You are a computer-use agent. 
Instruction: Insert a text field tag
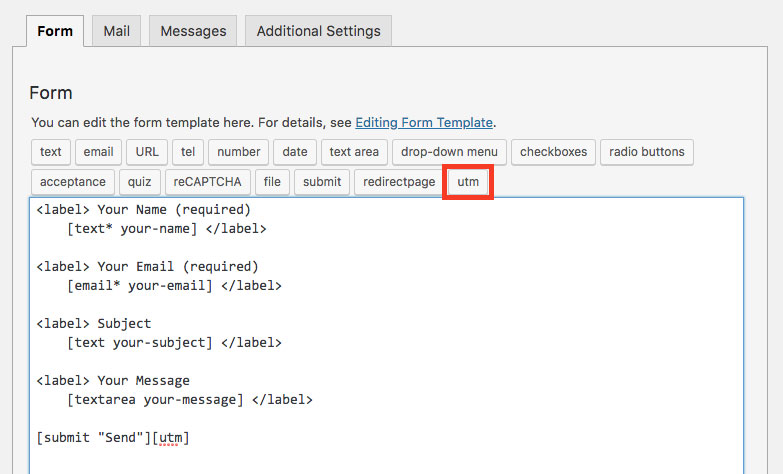(50, 152)
